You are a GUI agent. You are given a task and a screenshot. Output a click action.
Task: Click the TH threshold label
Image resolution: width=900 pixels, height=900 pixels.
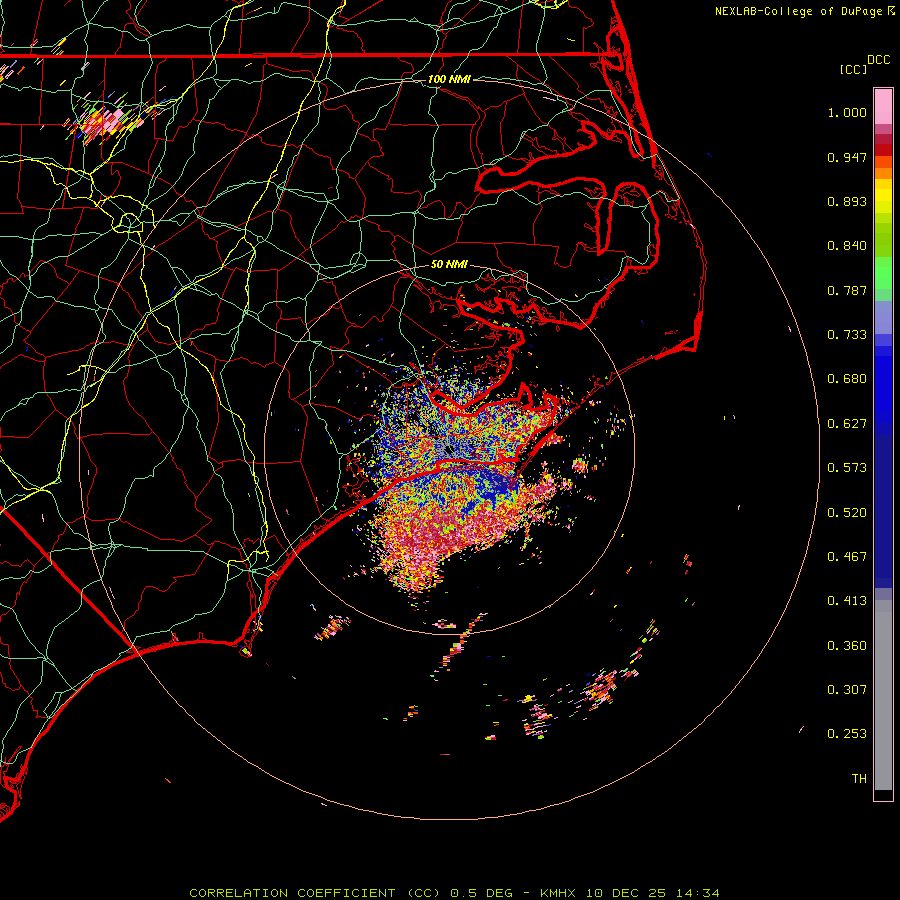click(858, 779)
